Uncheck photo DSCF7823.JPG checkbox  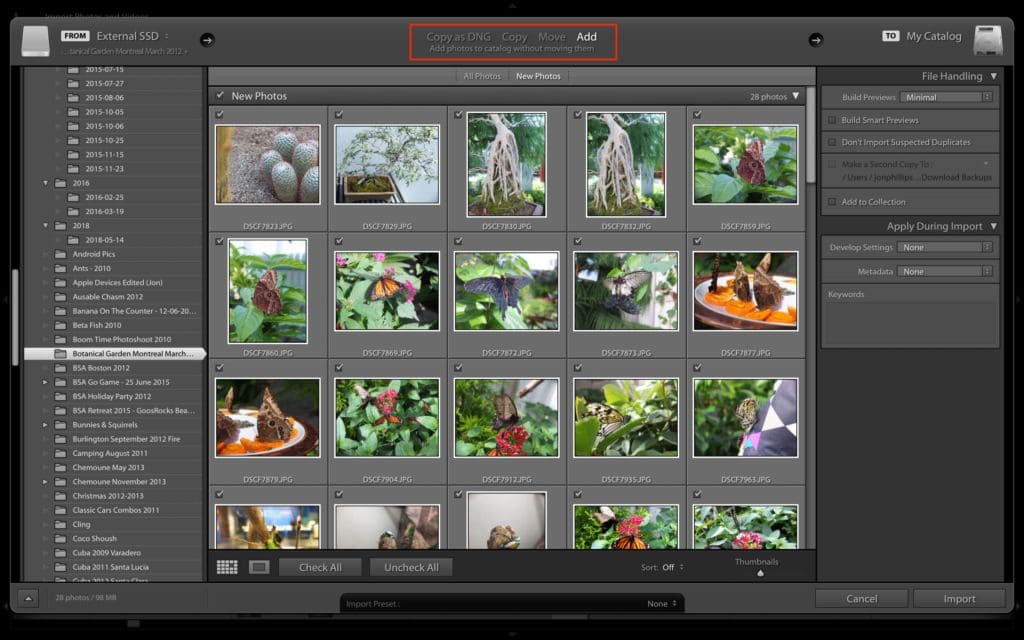pos(219,114)
